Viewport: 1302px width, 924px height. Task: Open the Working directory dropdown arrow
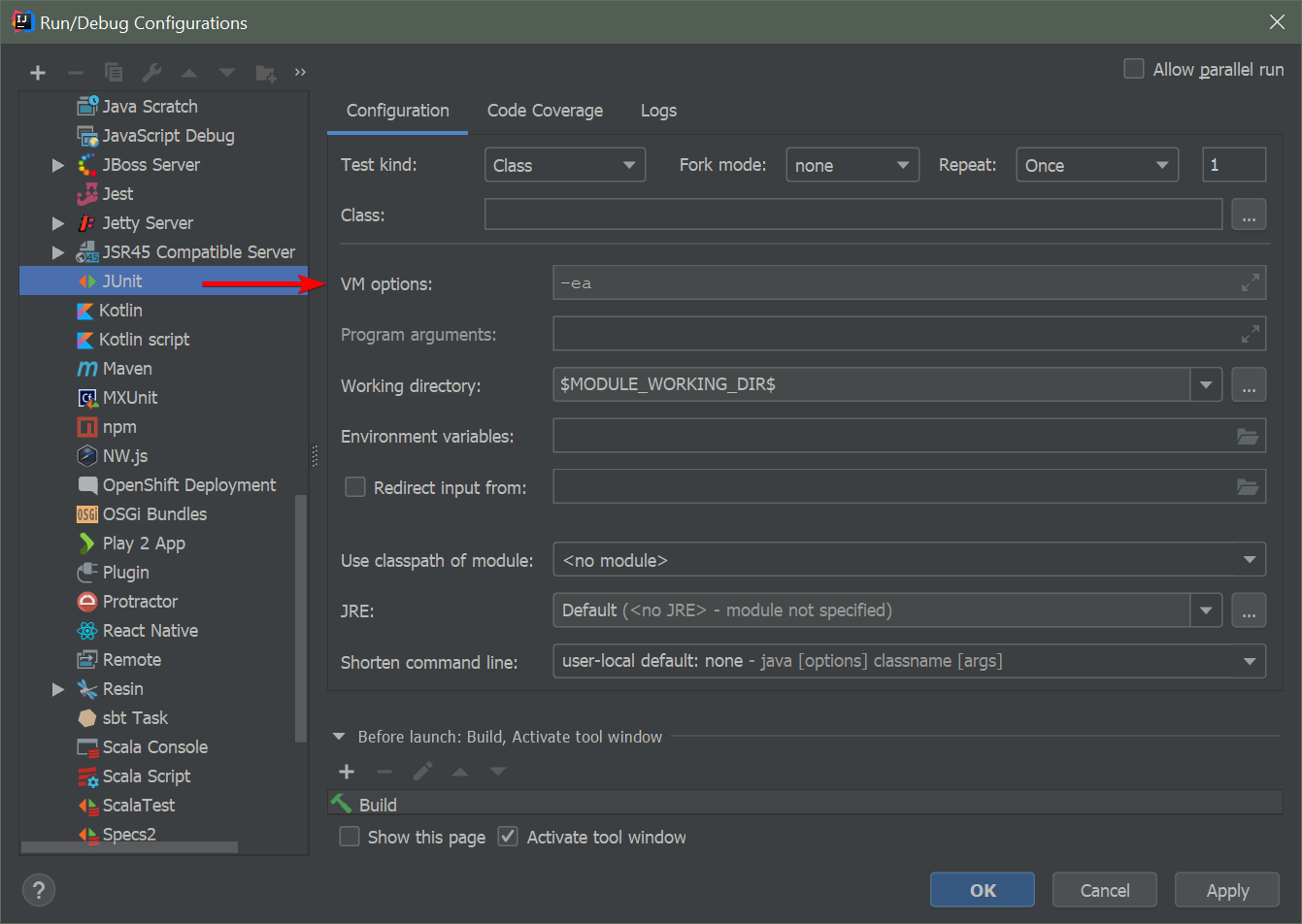1206,384
